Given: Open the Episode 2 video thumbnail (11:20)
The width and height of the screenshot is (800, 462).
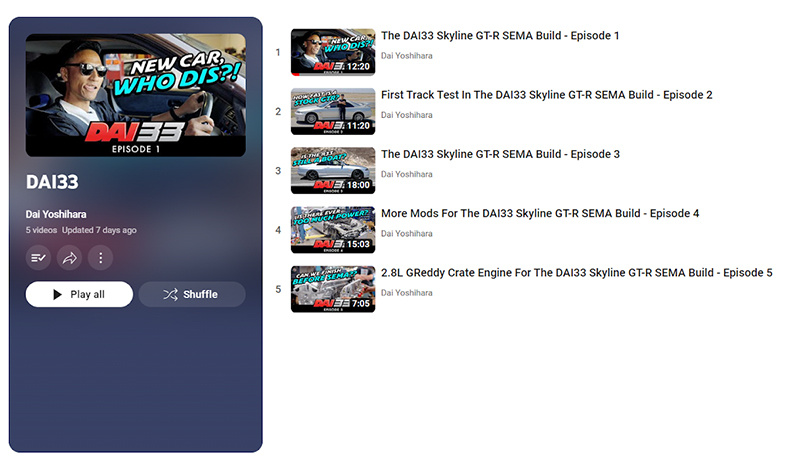Looking at the screenshot, I should pyautogui.click(x=333, y=111).
